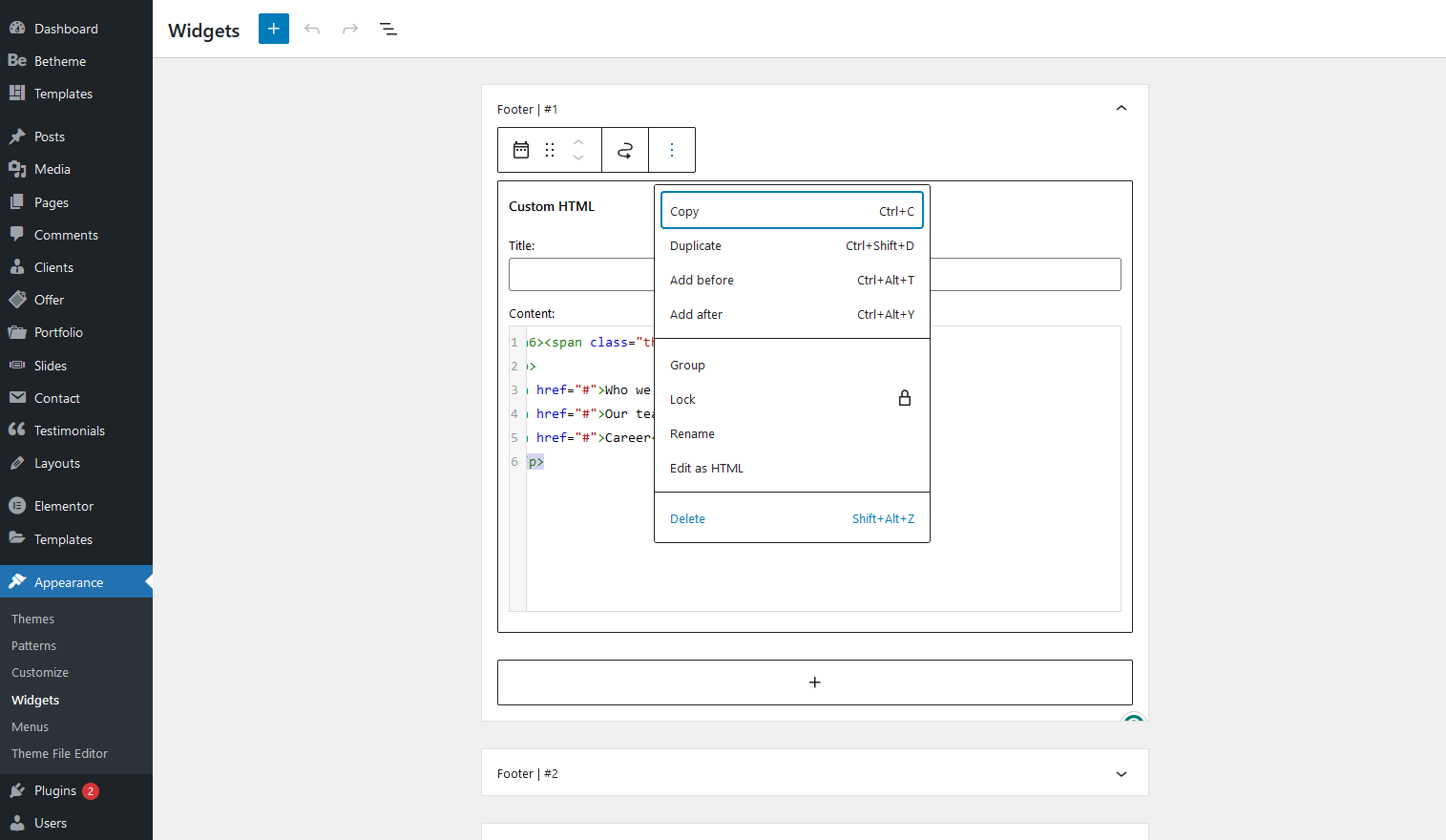This screenshot has height=840, width=1446.
Task: Open Themes under Appearance
Action: tap(32, 619)
